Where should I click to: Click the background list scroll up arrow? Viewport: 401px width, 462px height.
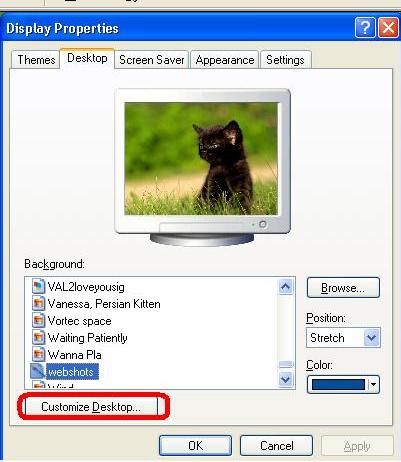click(x=285, y=286)
